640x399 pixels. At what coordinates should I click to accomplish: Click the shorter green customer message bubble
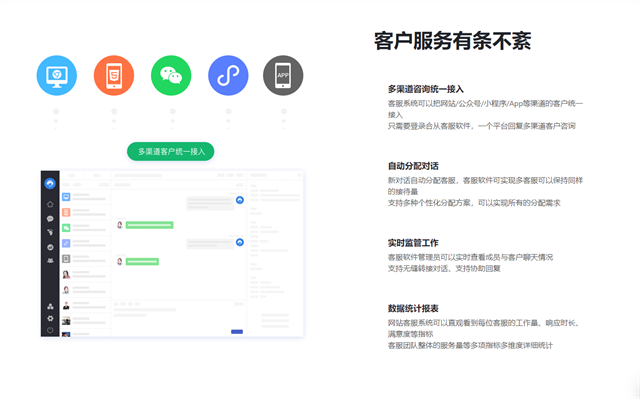(142, 262)
